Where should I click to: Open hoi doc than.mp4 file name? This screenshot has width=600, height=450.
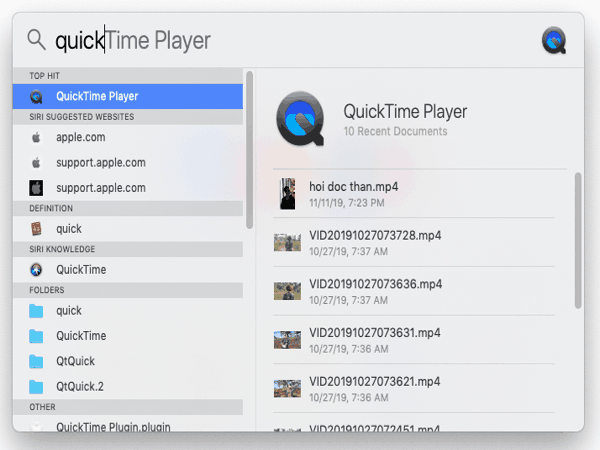coord(354,187)
